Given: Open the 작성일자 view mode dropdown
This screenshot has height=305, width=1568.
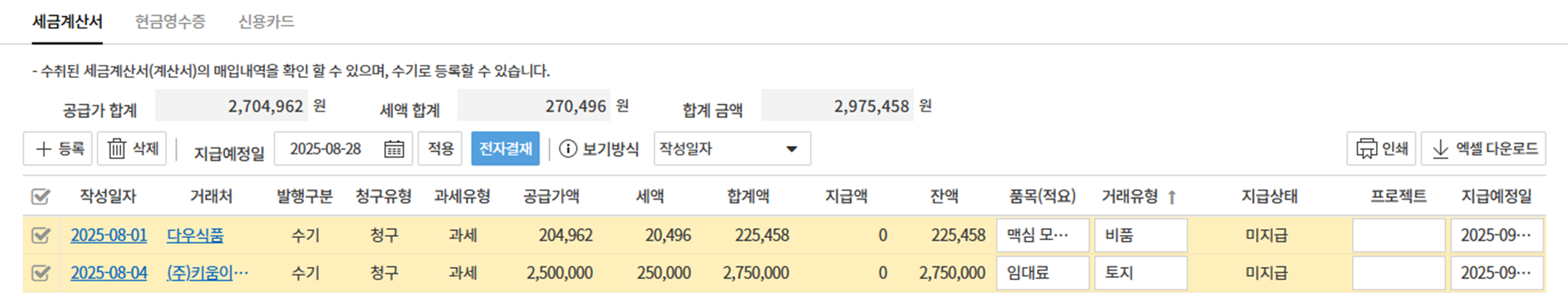Looking at the screenshot, I should pos(732,149).
